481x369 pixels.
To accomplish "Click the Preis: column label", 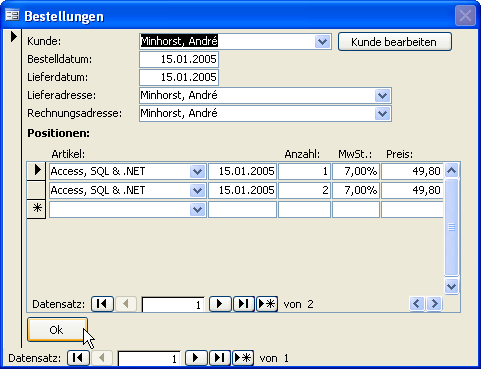I will (x=399, y=154).
